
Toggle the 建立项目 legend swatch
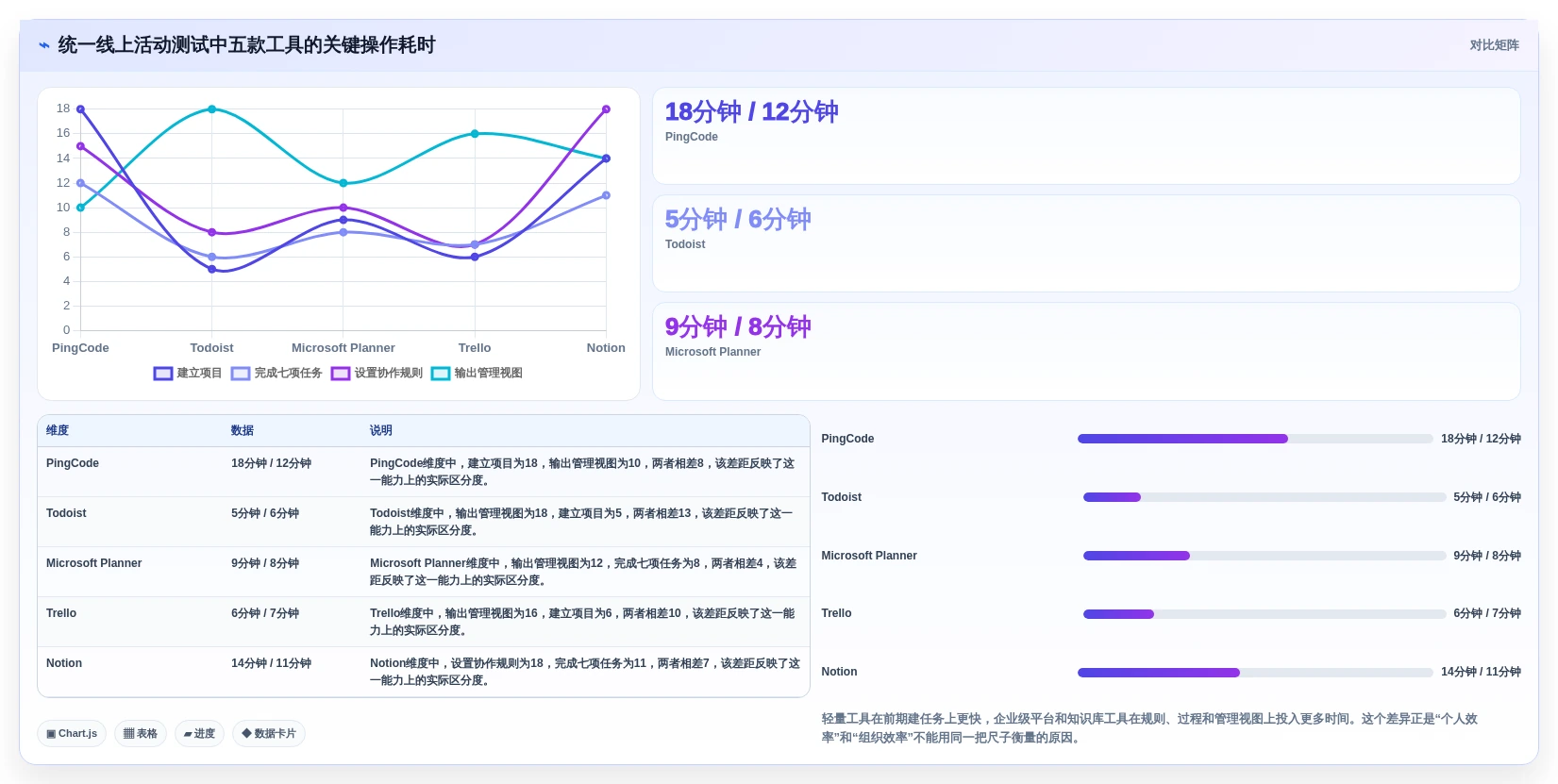[163, 374]
